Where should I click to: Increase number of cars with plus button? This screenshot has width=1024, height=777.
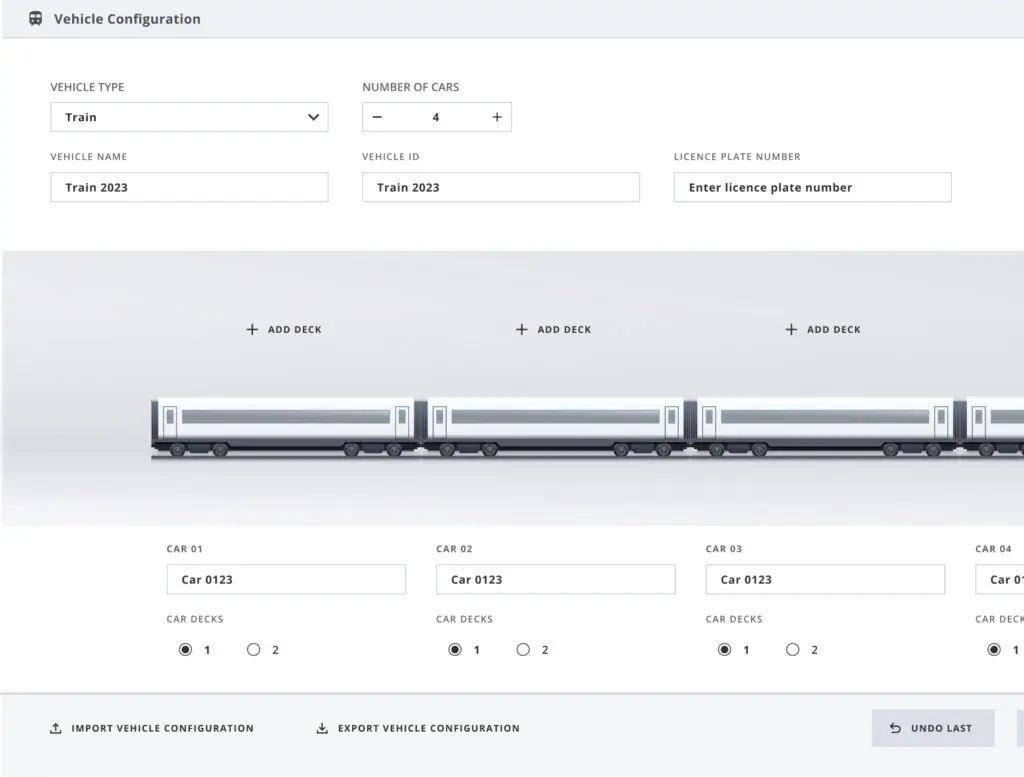(x=497, y=117)
